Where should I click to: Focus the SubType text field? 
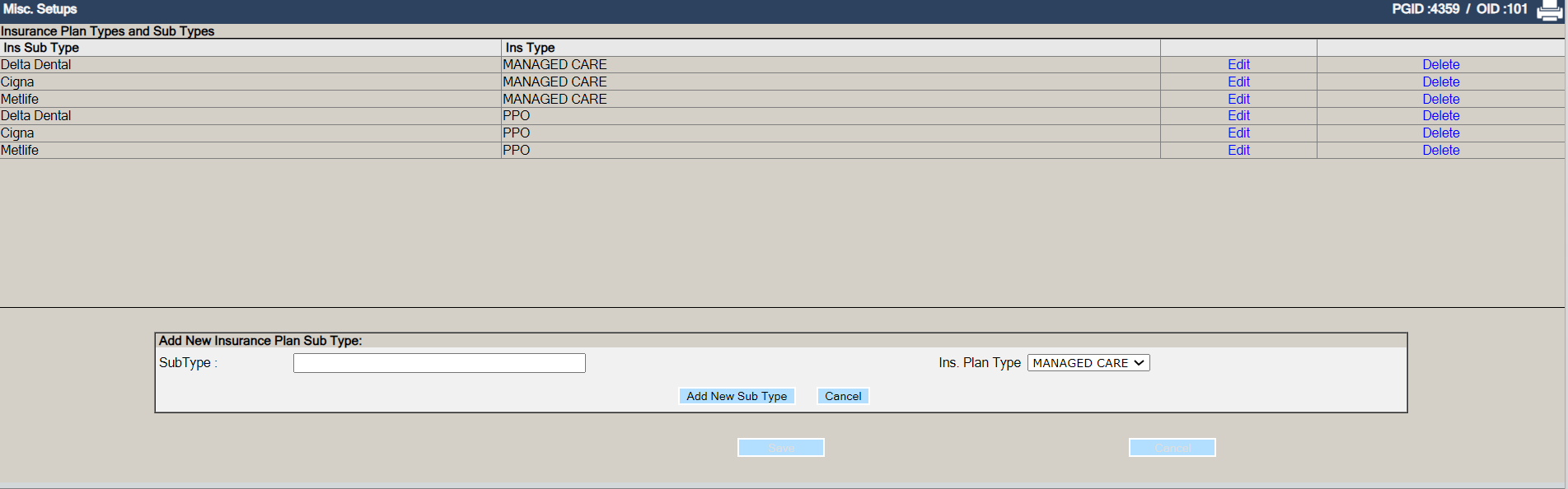click(439, 363)
